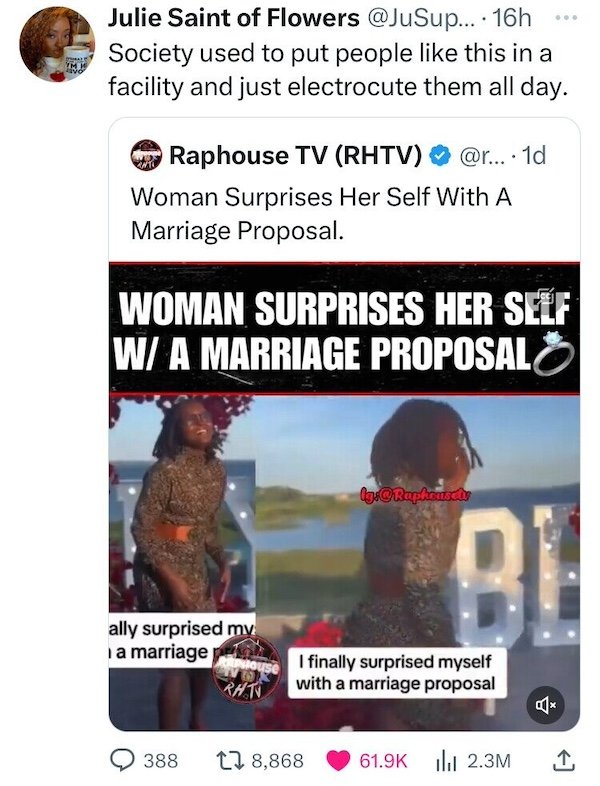Open quoted tweet text about marriage proposal

click(321, 213)
